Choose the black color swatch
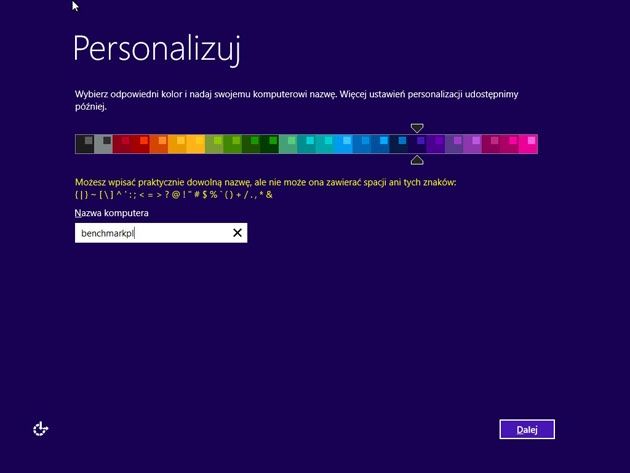 84,144
